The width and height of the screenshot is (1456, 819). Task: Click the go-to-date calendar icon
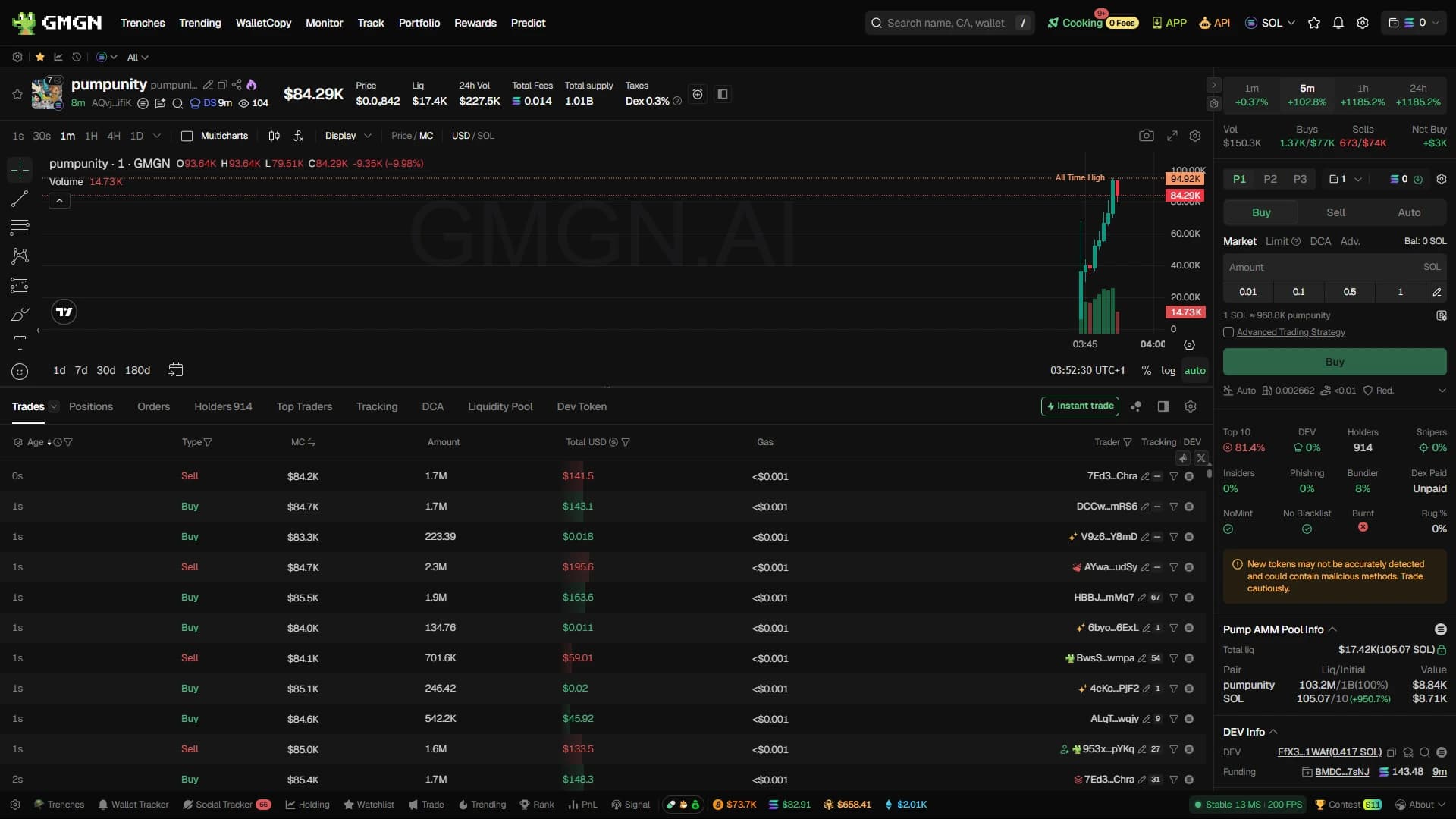(175, 370)
